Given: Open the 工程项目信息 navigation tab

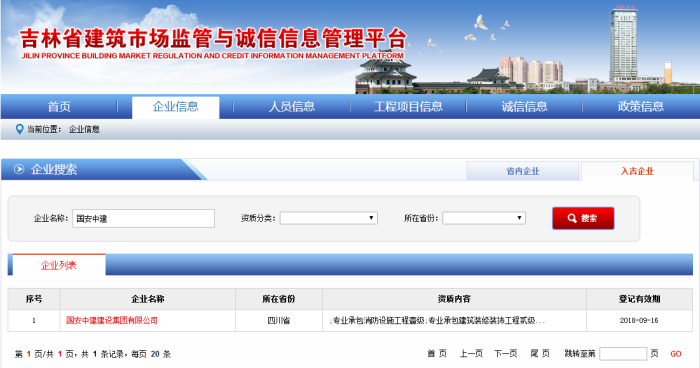Looking at the screenshot, I should (x=408, y=106).
